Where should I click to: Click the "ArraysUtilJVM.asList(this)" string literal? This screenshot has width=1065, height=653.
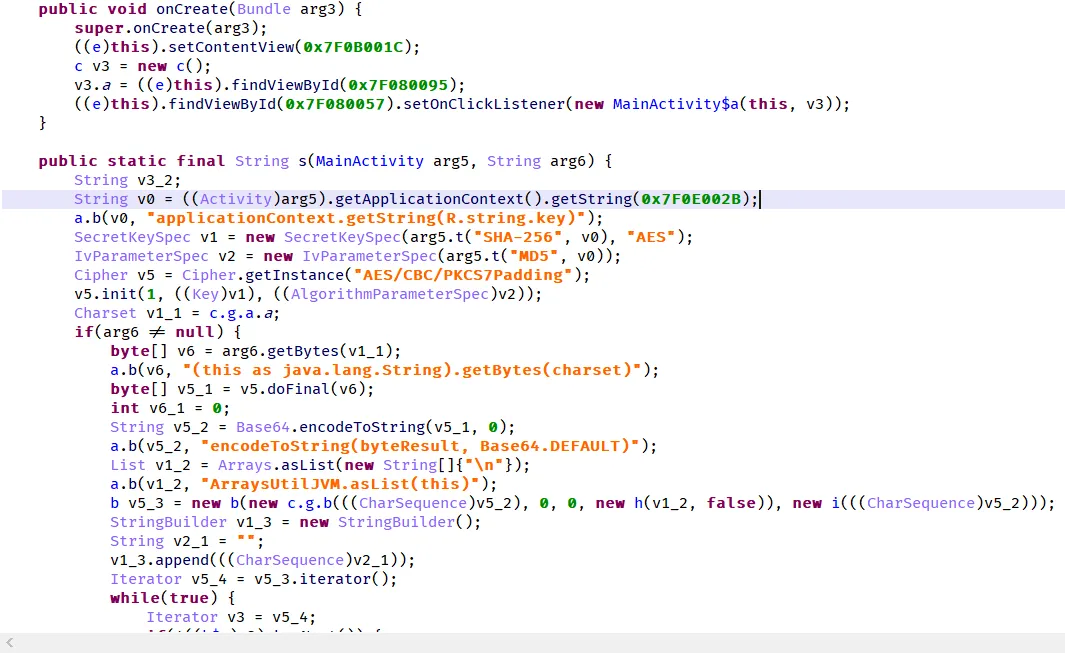click(x=340, y=484)
